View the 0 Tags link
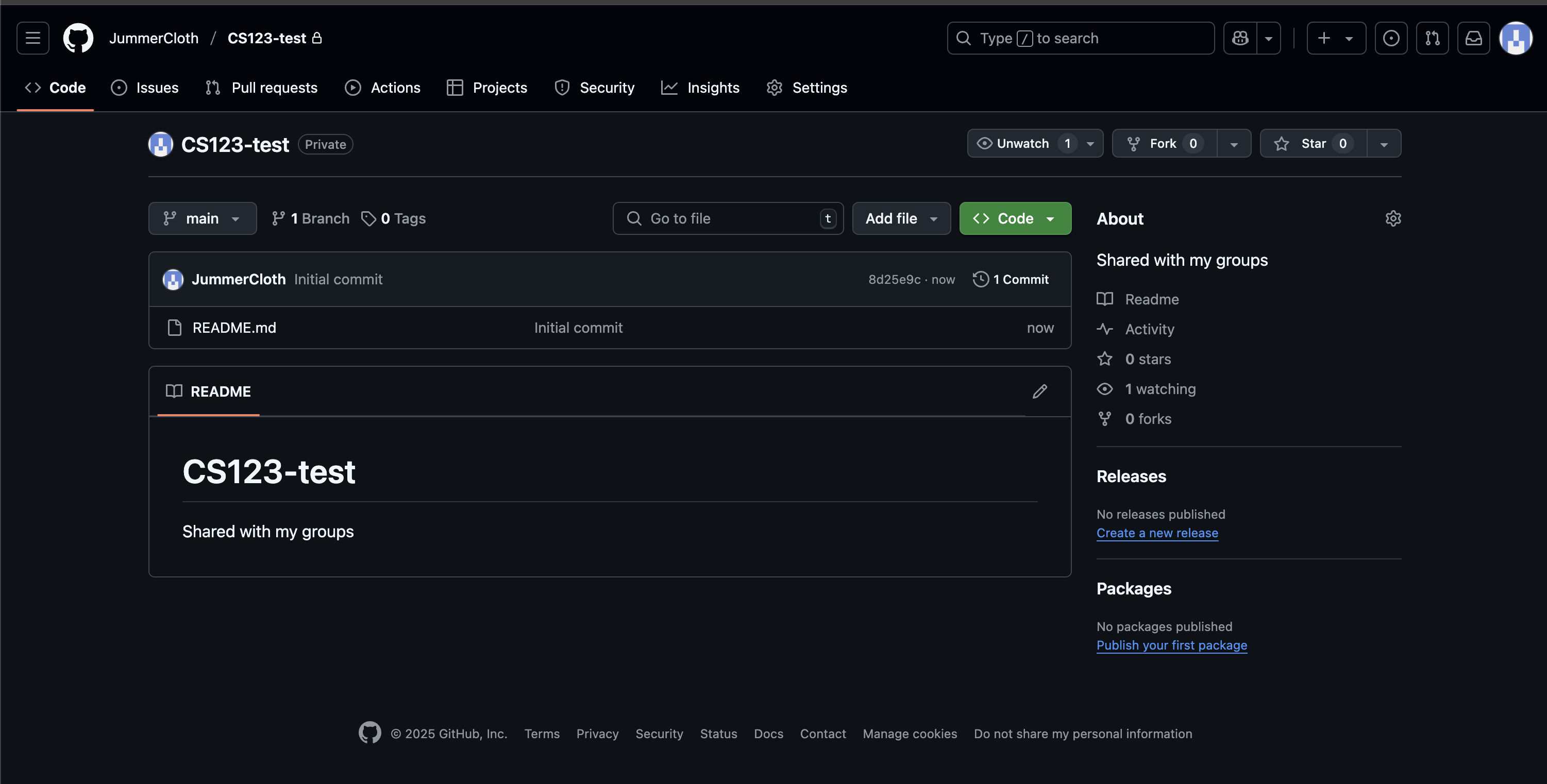 [393, 218]
